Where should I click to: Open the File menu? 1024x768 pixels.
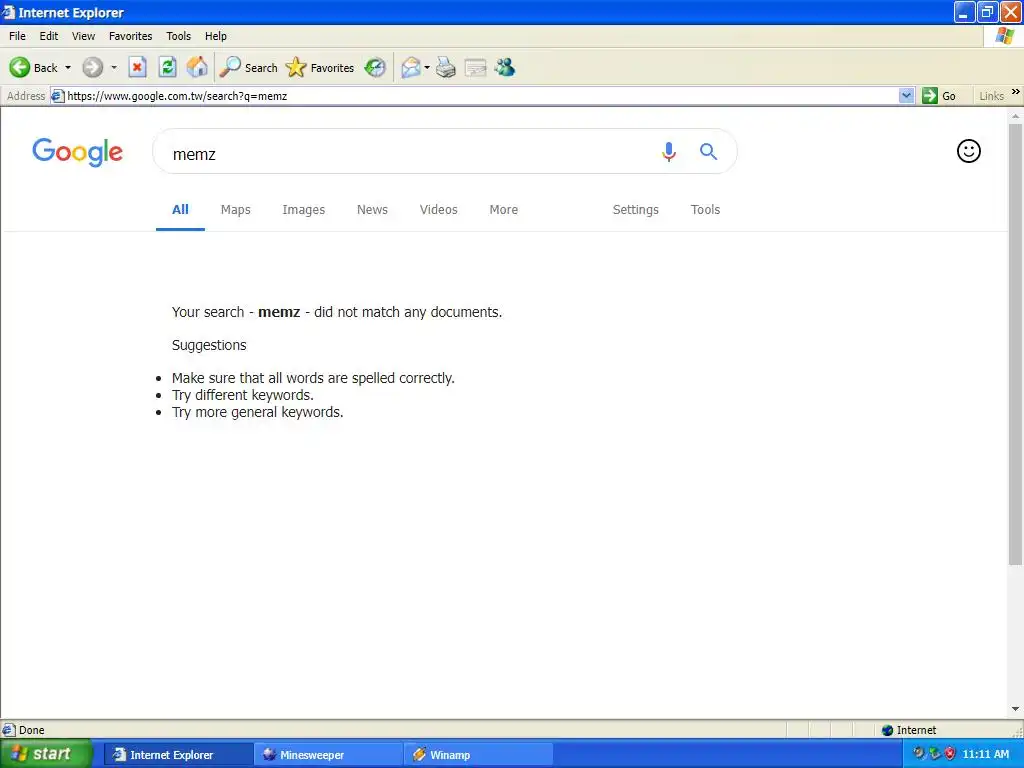tap(18, 36)
